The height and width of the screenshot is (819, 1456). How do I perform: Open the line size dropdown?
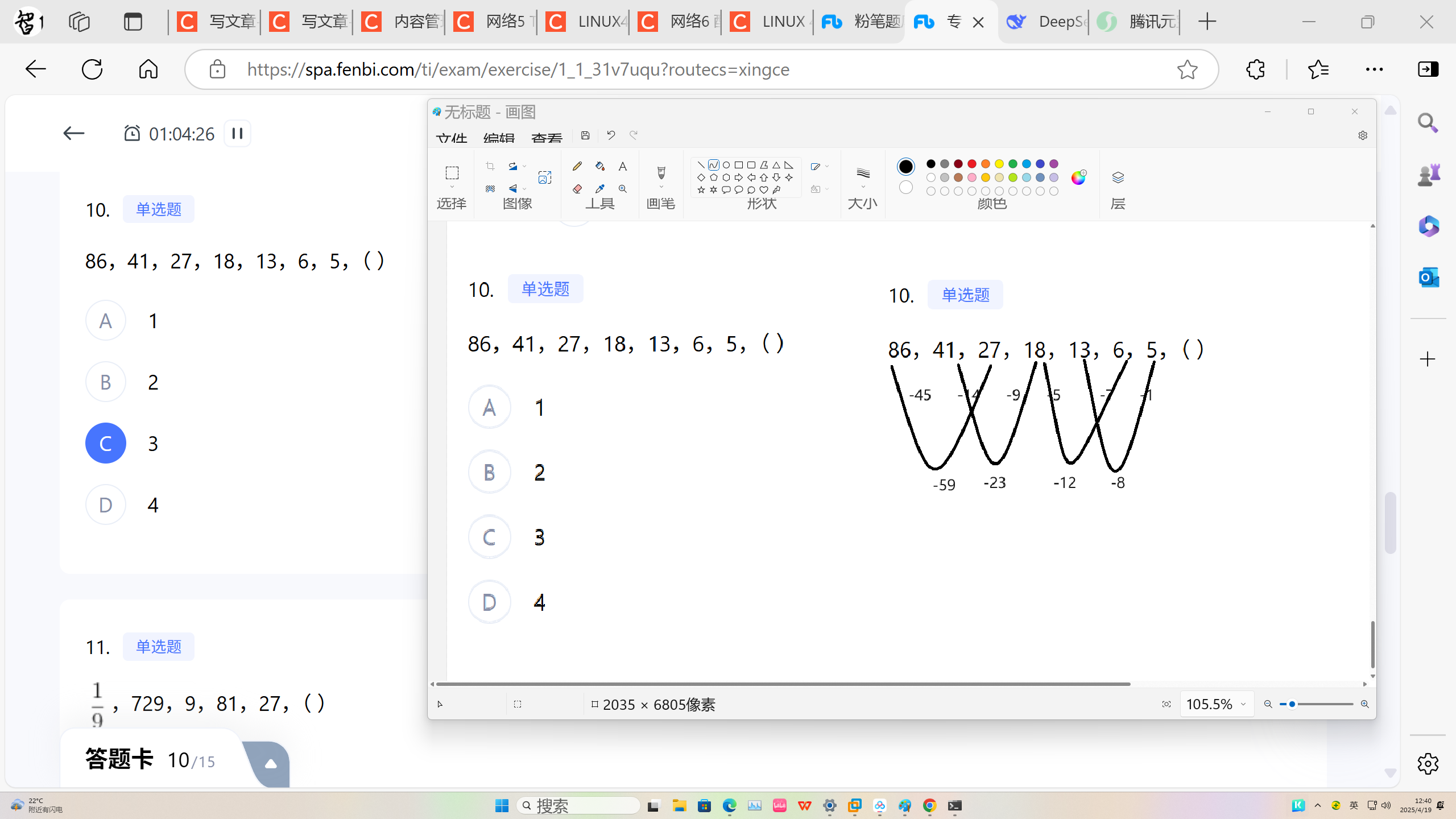click(x=863, y=188)
